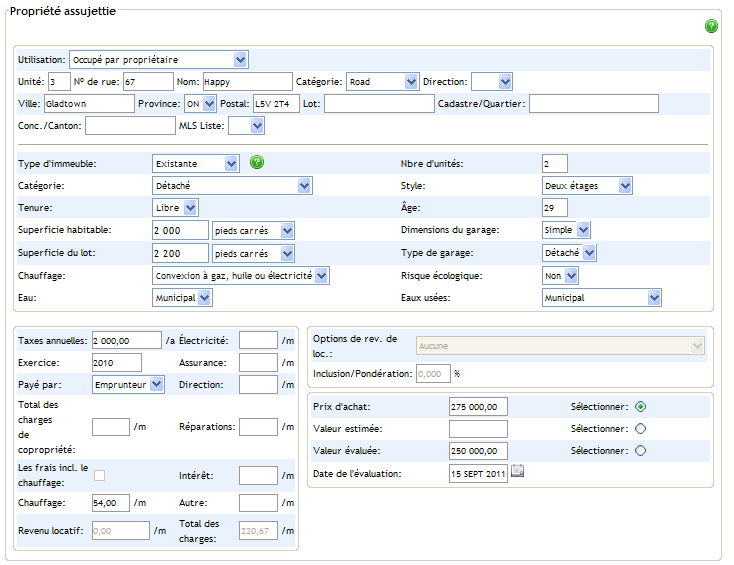Click the Intérêt amount field
The height and width of the screenshot is (565, 734).
(258, 476)
